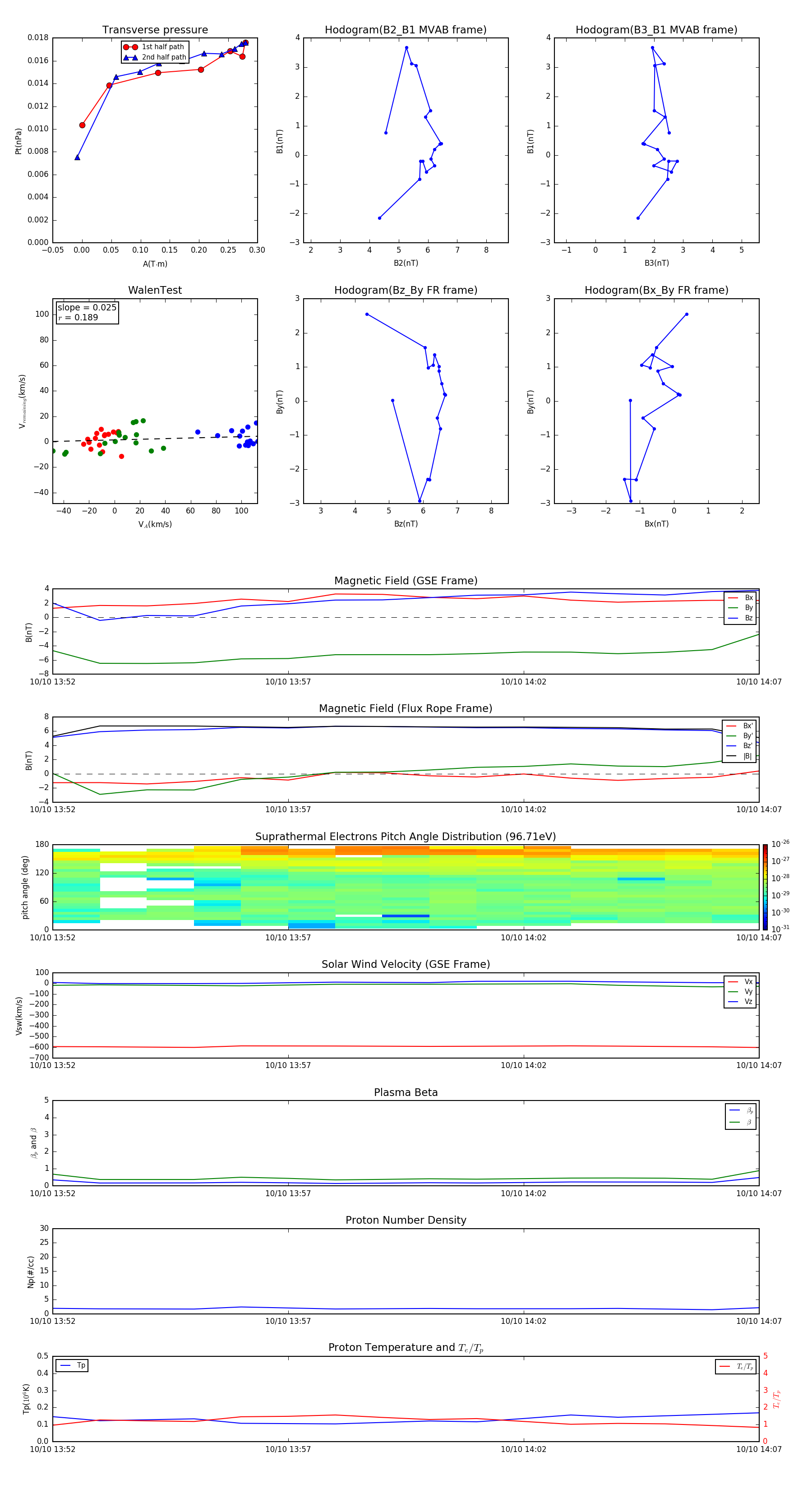This screenshot has width=812, height=1489.
Task: Select the "Hodogram(Bz_By FR frame)" title
Action: pos(406,290)
